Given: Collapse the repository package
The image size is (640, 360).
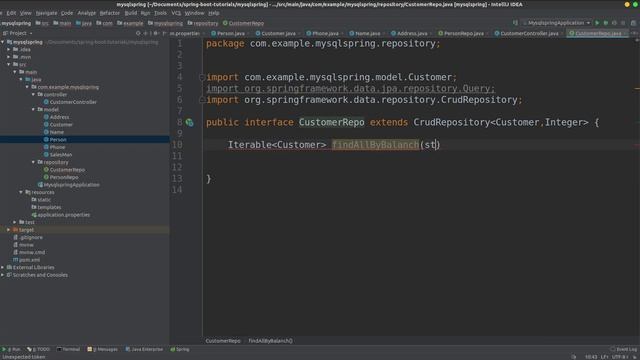Looking at the screenshot, I should [x=33, y=162].
